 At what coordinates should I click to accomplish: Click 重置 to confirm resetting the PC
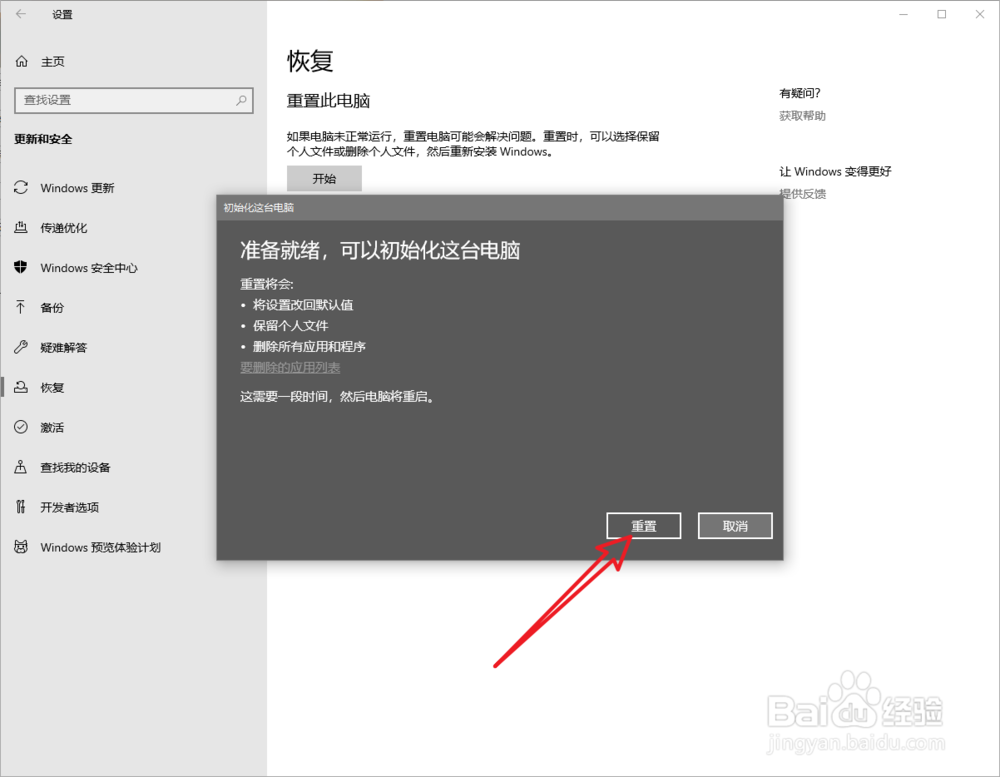[643, 525]
